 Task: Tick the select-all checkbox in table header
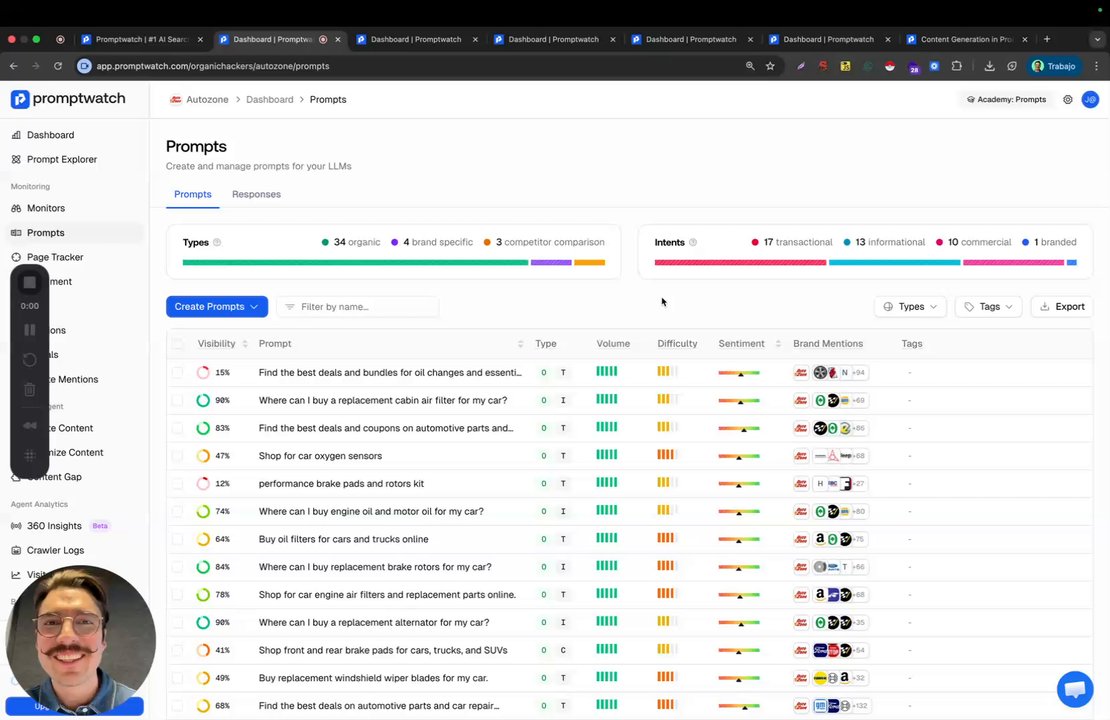pos(177,343)
